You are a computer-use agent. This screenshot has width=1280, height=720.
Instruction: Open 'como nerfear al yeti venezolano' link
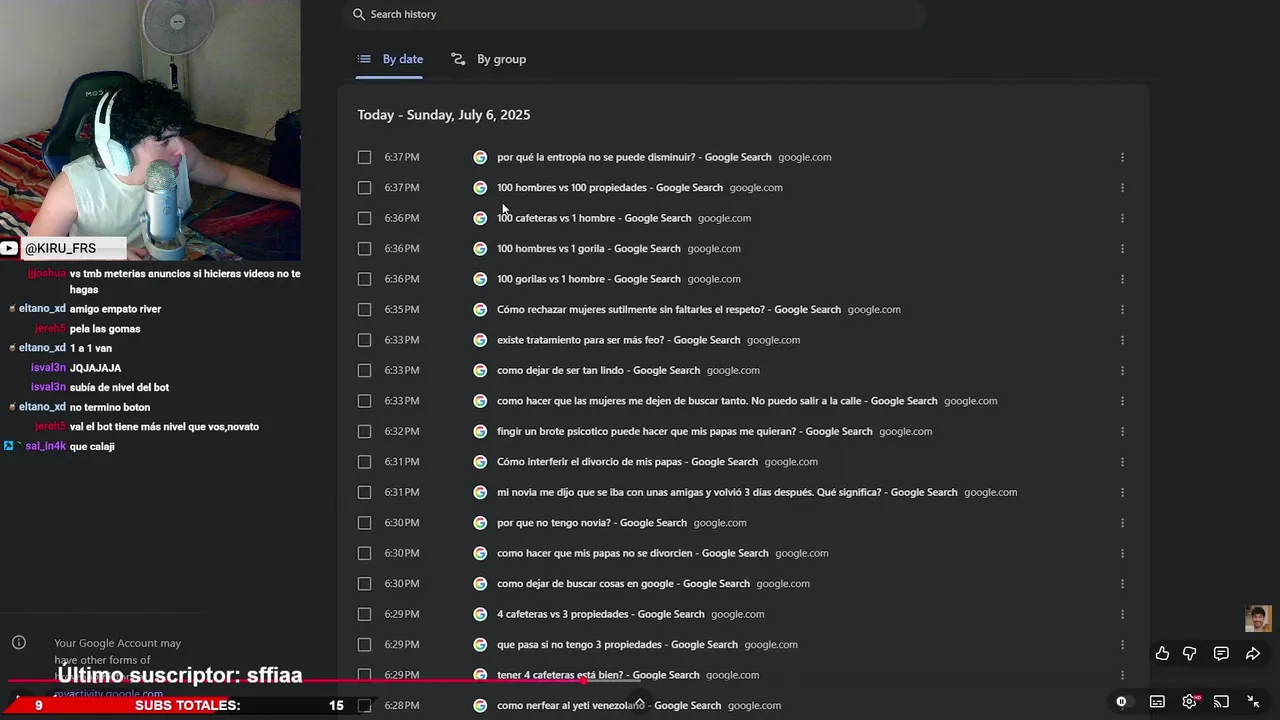[x=609, y=706]
